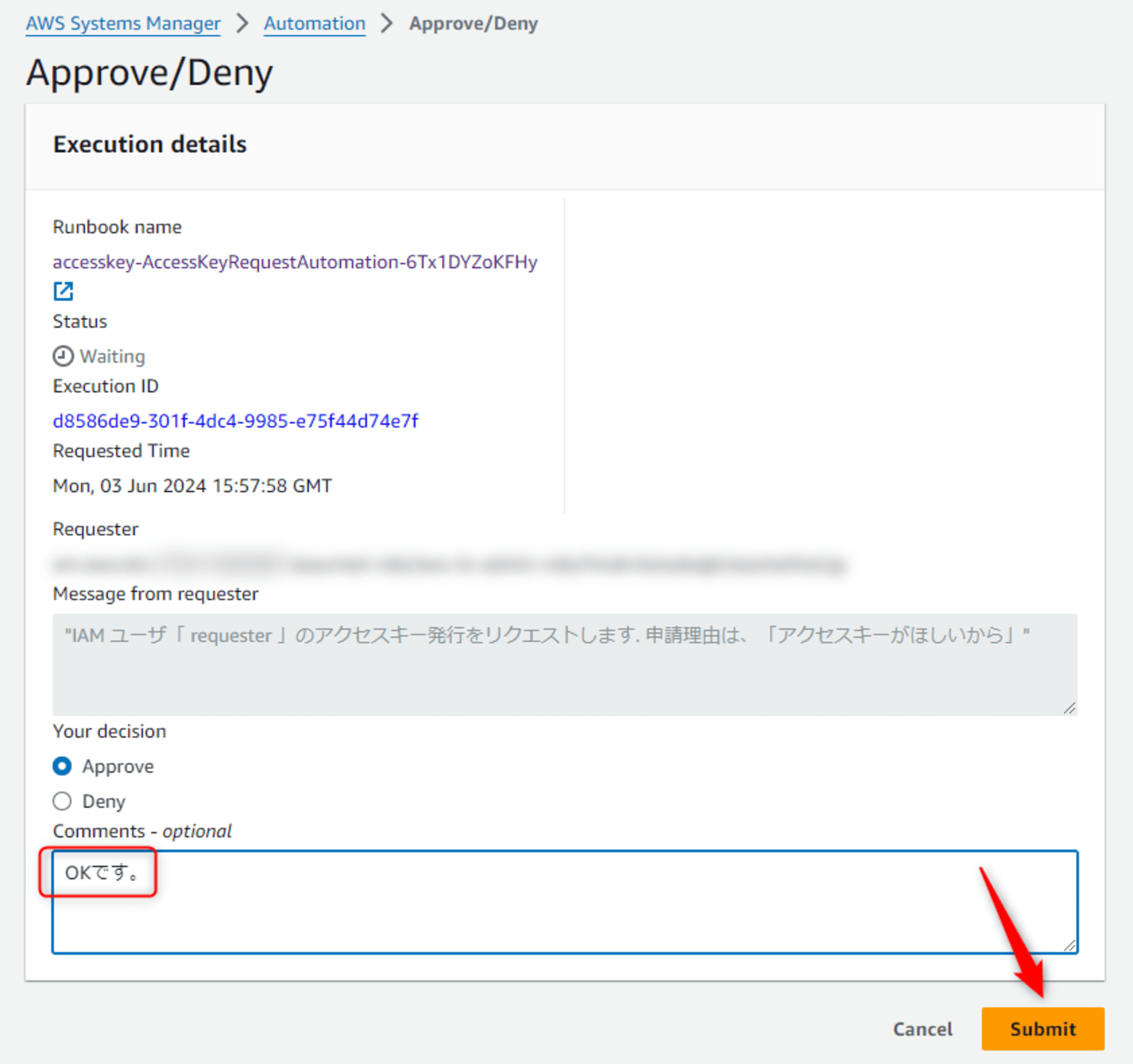Click the Requested Time value Mon, 03 Jun 2024
1133x1064 pixels.
(192, 485)
